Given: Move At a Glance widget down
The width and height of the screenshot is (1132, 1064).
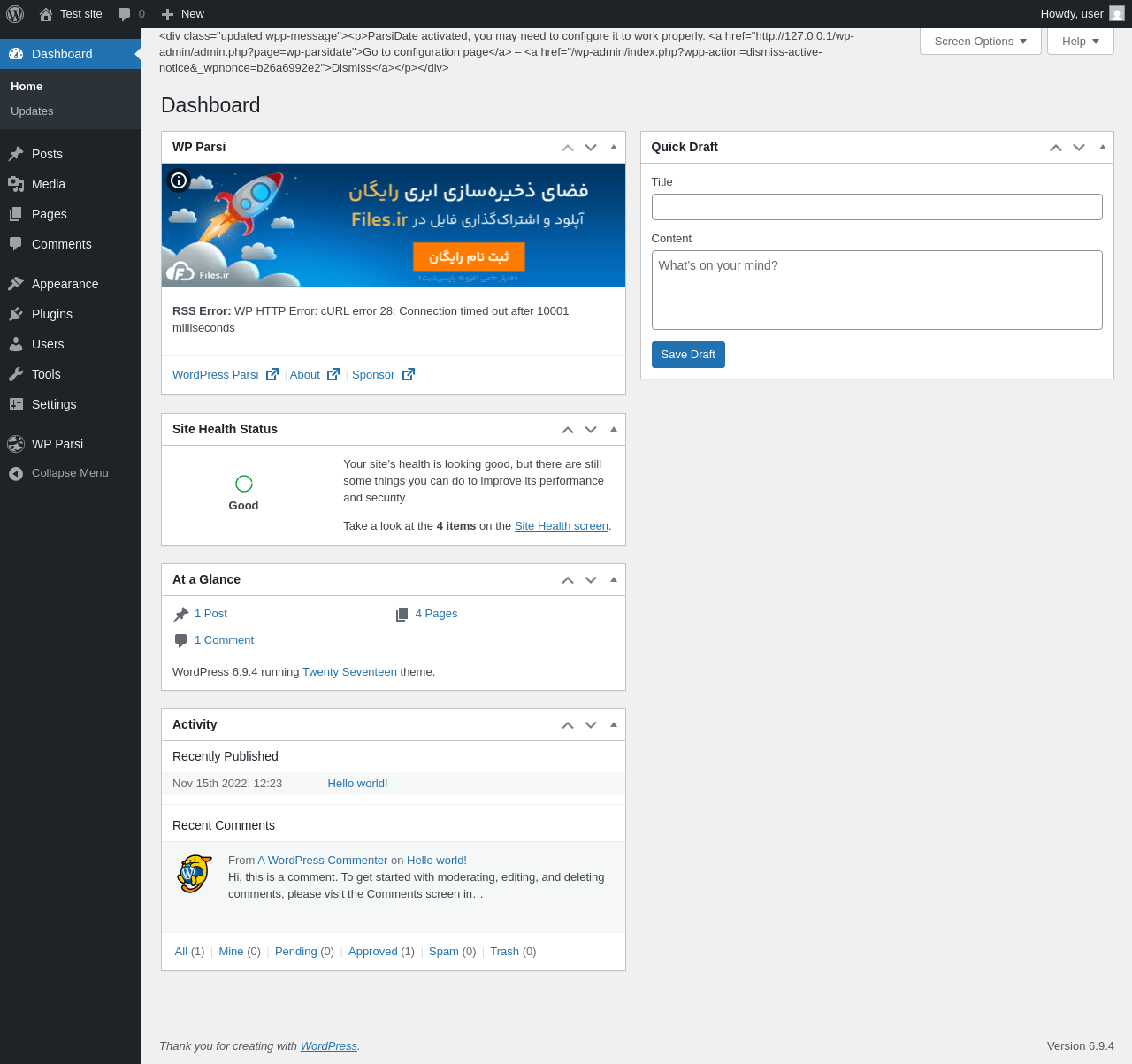Looking at the screenshot, I should click(x=591, y=580).
